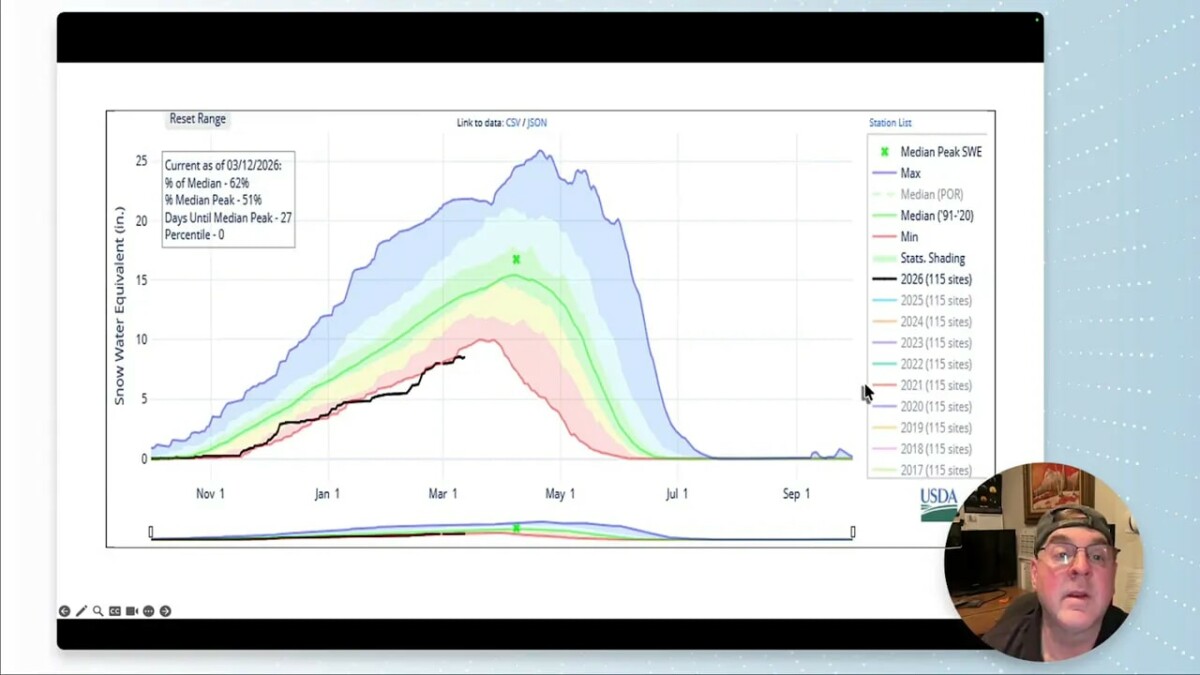Click the back arrow navigation icon
1200x675 pixels.
pos(64,610)
